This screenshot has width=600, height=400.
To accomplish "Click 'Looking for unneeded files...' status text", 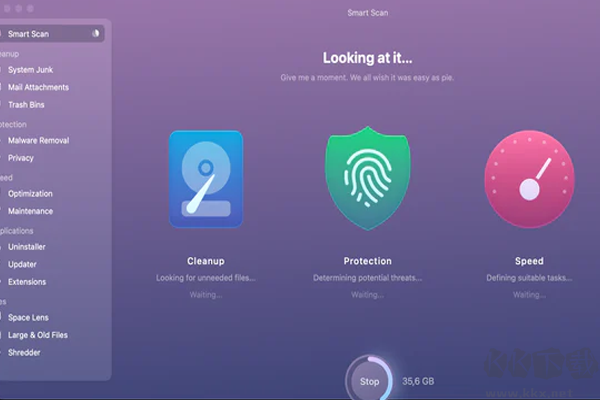I will click(x=206, y=278).
